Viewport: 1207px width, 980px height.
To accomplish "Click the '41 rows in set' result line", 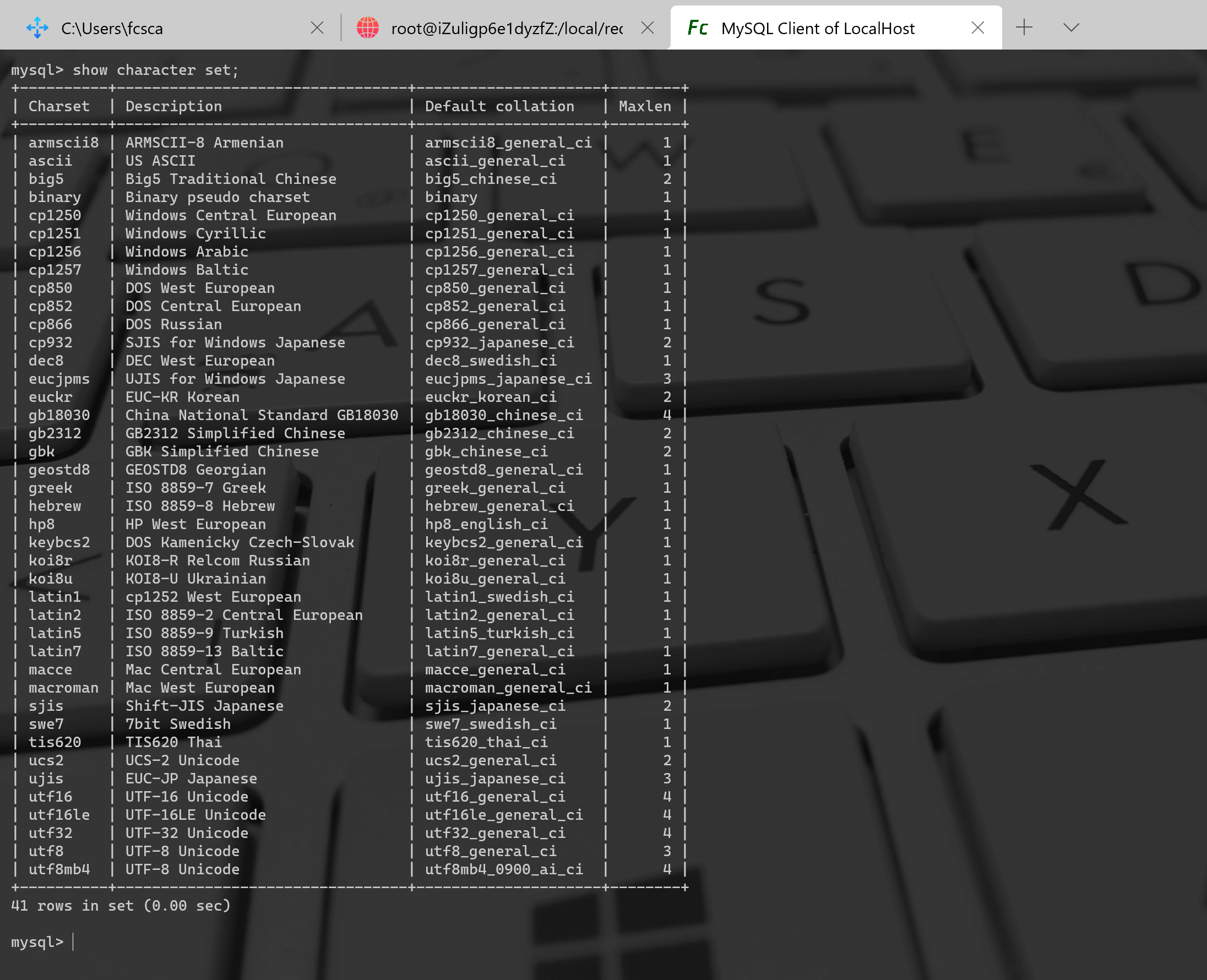I will coord(121,906).
